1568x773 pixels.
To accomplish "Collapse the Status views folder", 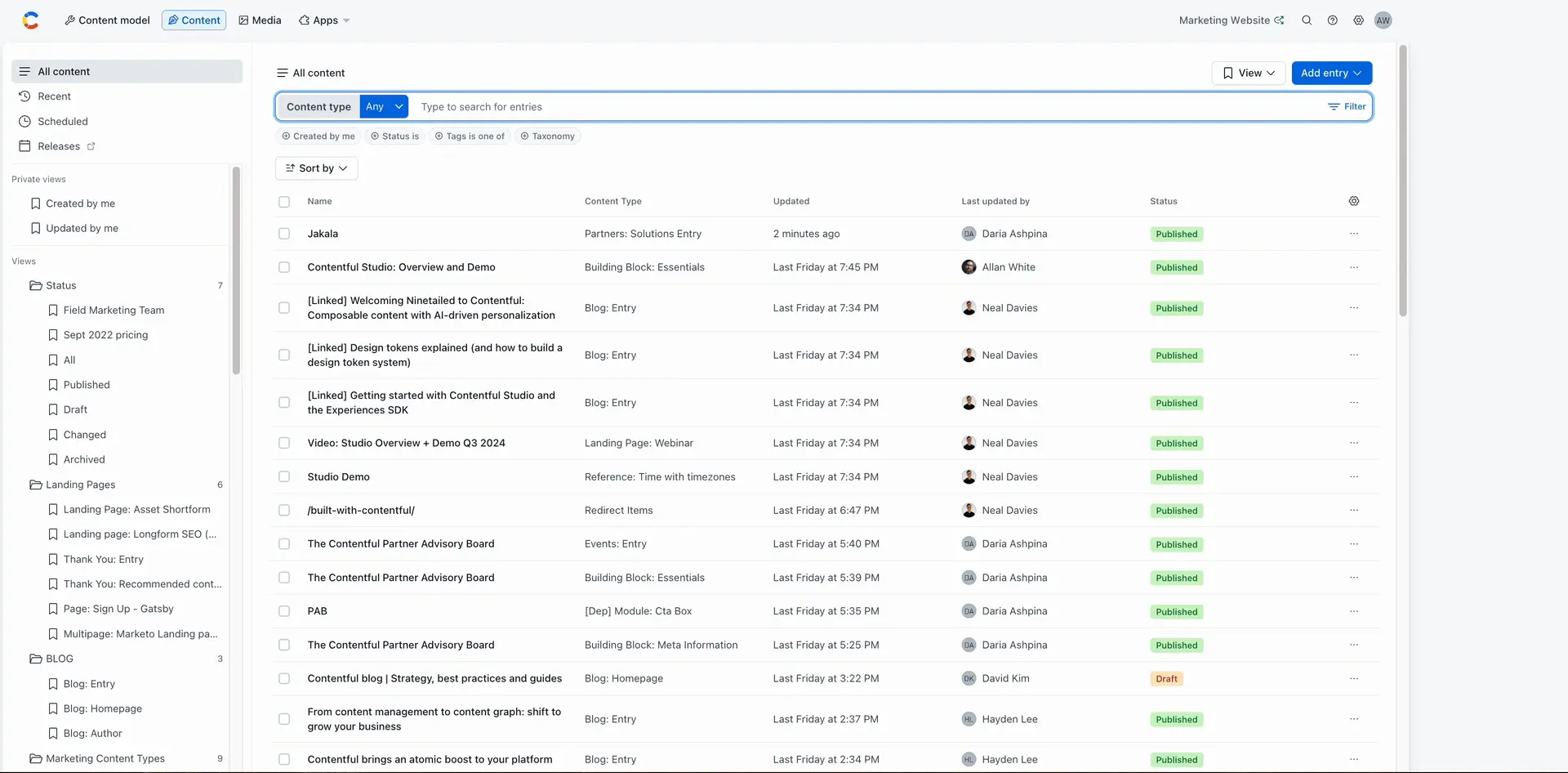I will pyautogui.click(x=127, y=286).
